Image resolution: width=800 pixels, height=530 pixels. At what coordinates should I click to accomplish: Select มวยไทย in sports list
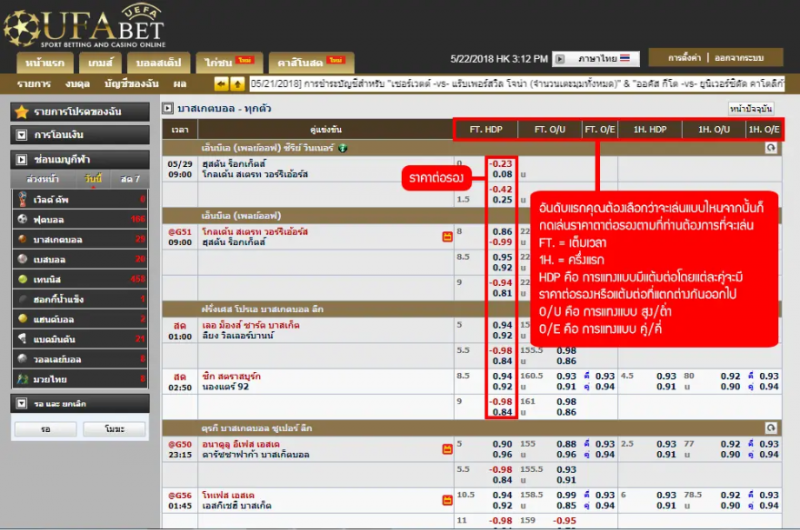tap(80, 379)
